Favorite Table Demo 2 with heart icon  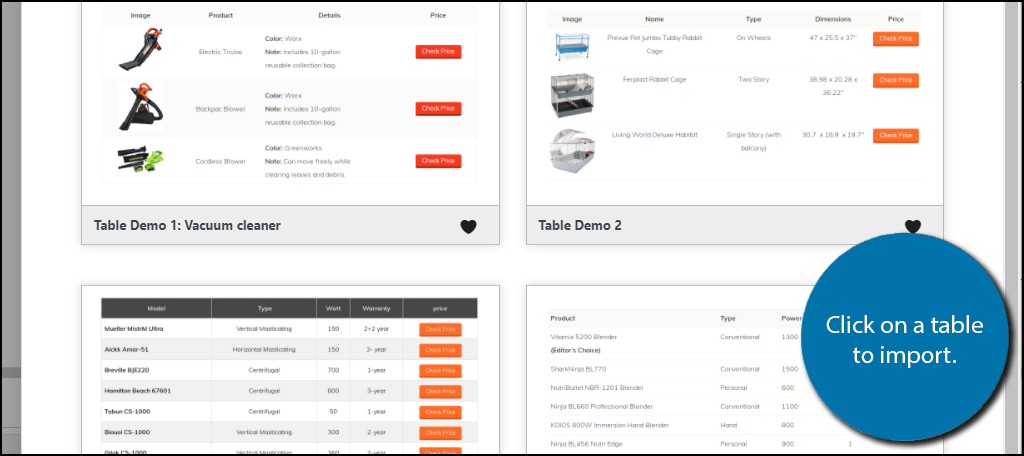tap(912, 226)
